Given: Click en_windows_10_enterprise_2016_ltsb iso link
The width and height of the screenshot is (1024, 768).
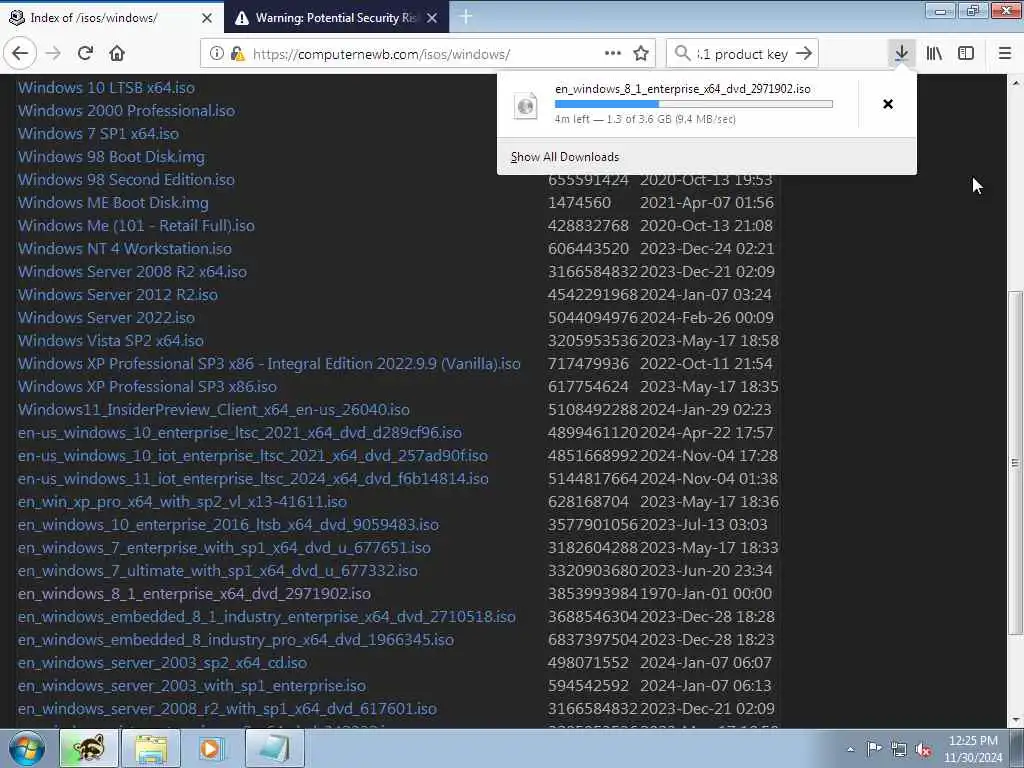Looking at the screenshot, I should [x=228, y=524].
